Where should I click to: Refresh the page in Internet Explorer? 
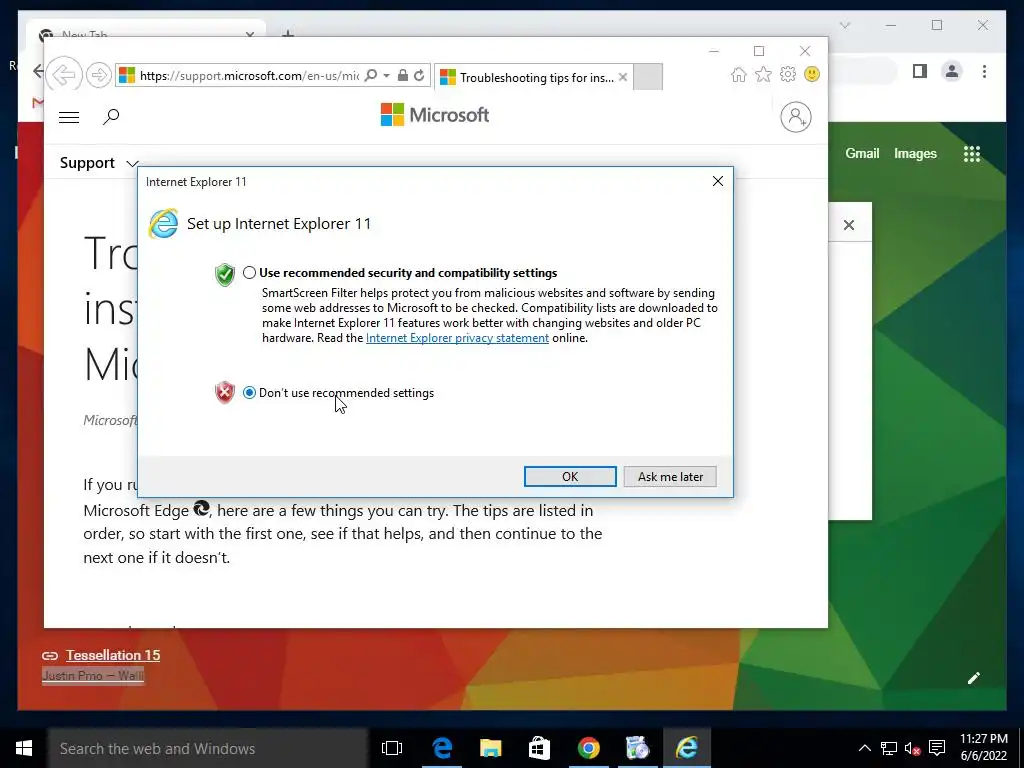click(x=419, y=75)
